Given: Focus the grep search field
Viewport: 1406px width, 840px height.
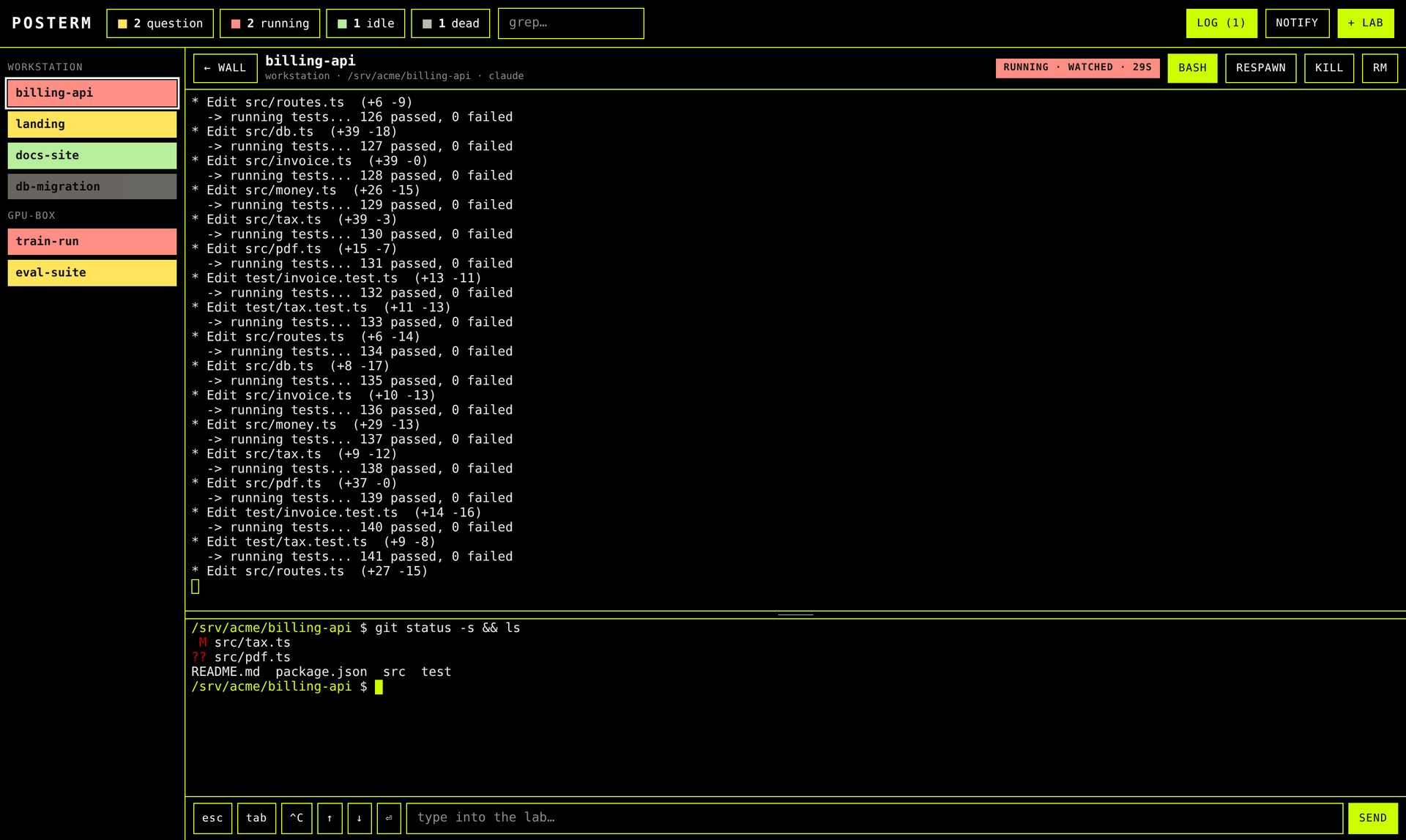Looking at the screenshot, I should 571,23.
